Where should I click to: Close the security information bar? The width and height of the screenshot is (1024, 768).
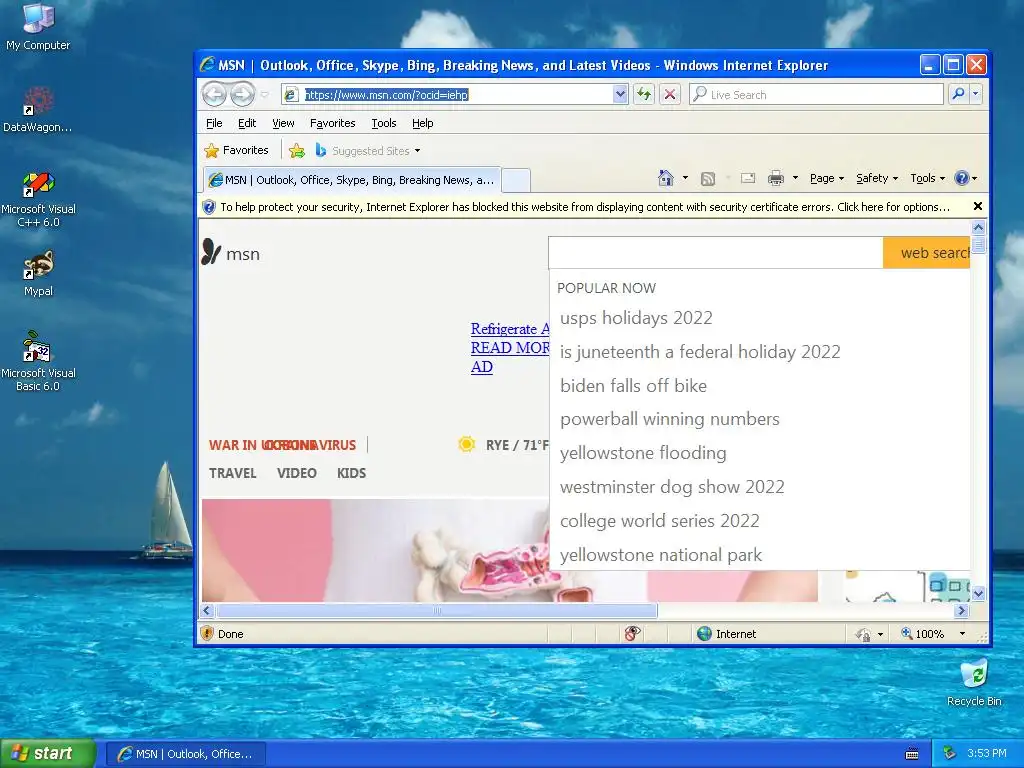978,206
